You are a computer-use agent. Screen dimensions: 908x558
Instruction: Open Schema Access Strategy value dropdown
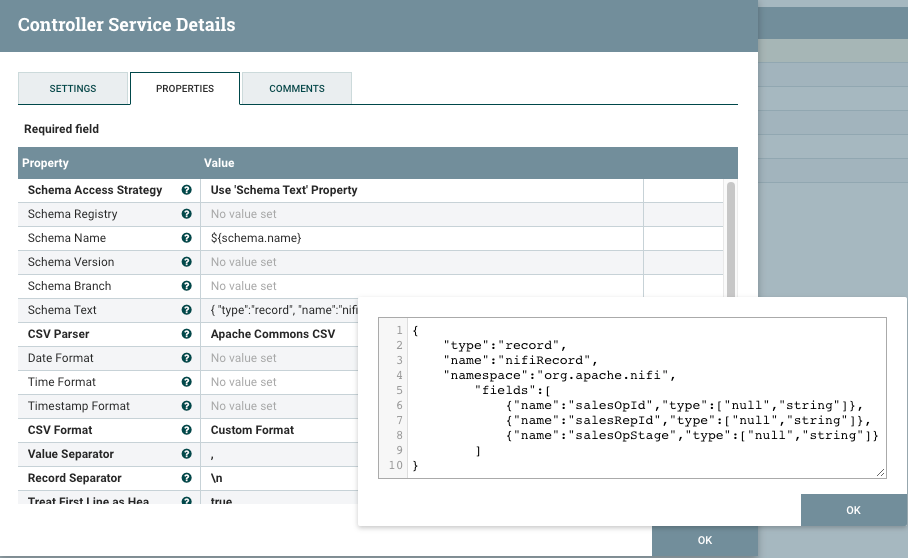pos(421,190)
